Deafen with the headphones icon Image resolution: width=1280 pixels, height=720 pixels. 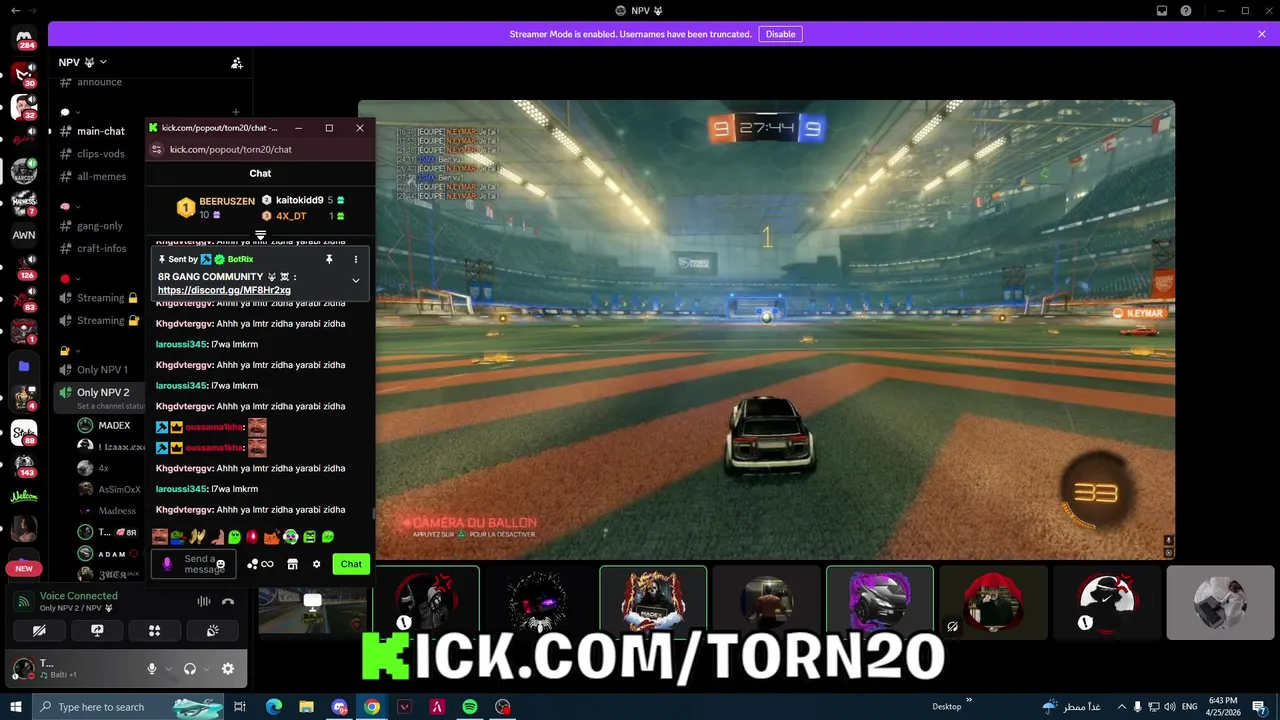pyautogui.click(x=190, y=669)
